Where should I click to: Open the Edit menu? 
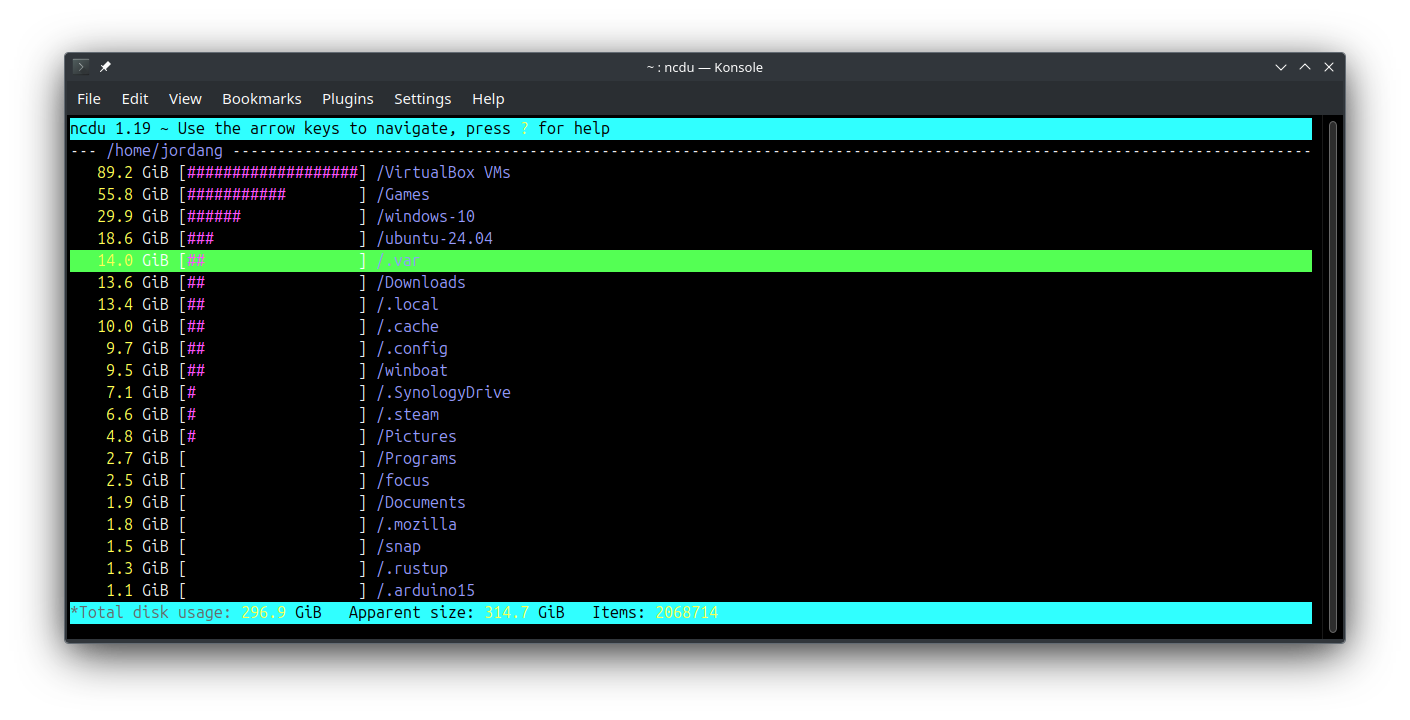click(x=135, y=99)
